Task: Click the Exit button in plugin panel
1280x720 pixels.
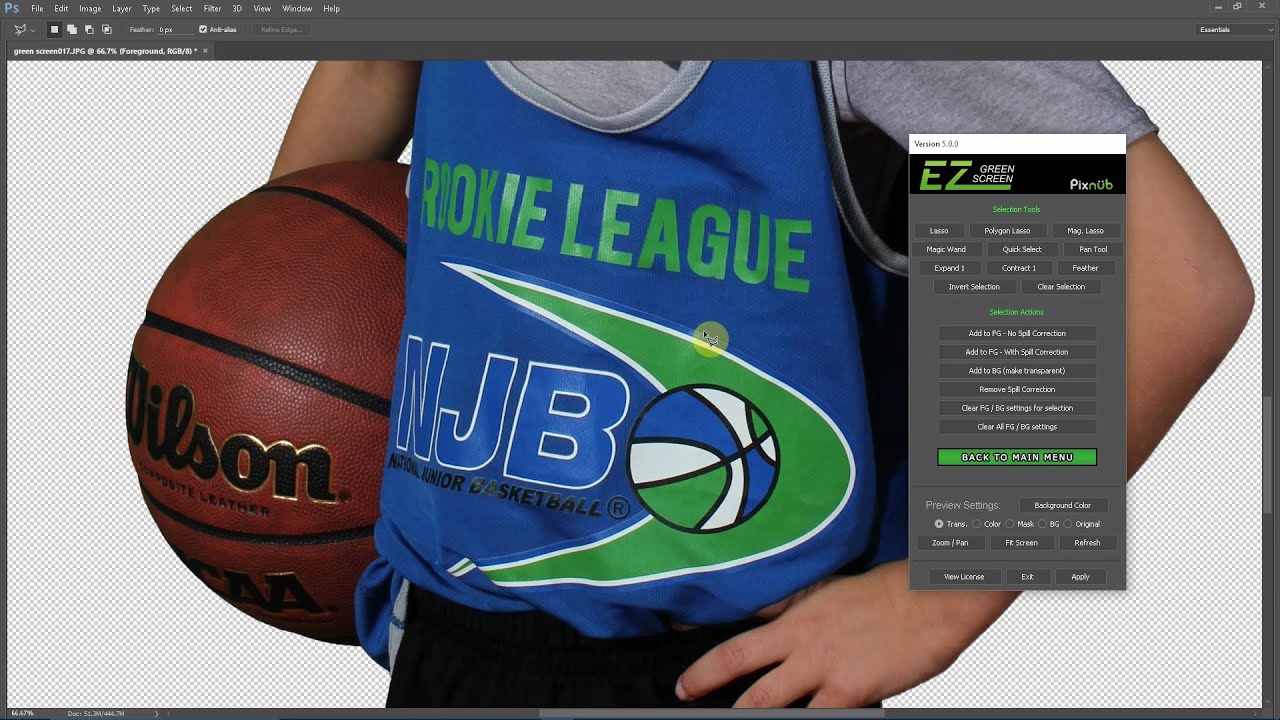Action: tap(1027, 577)
